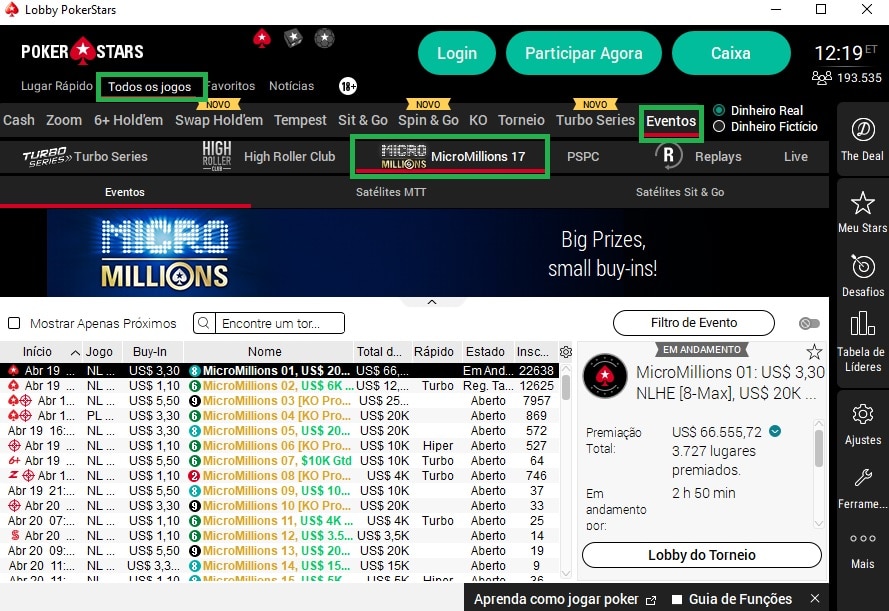
Task: Select Dinheiro Real radio button
Action: point(719,110)
